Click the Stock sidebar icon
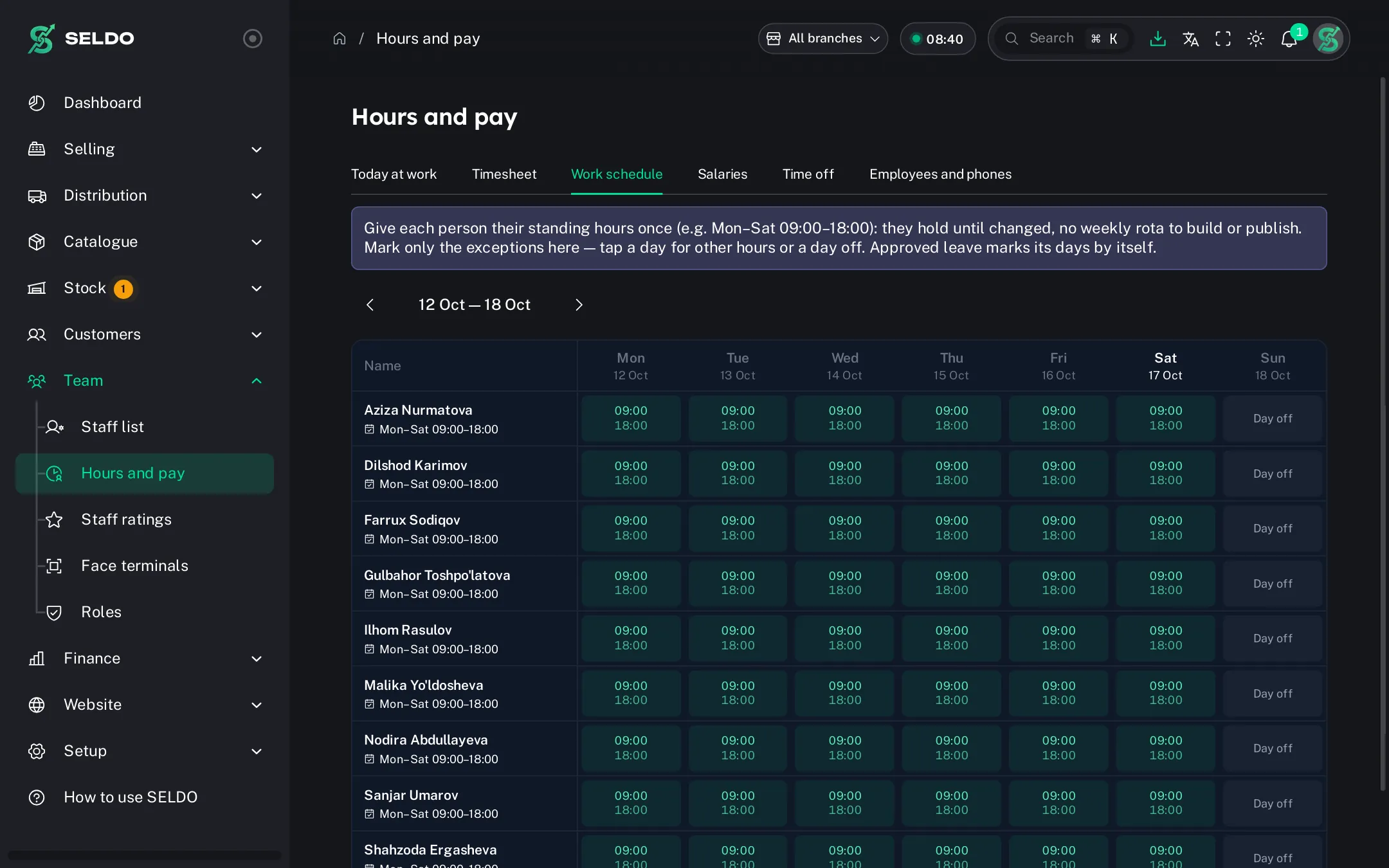Image resolution: width=1389 pixels, height=868 pixels. pyautogui.click(x=37, y=288)
